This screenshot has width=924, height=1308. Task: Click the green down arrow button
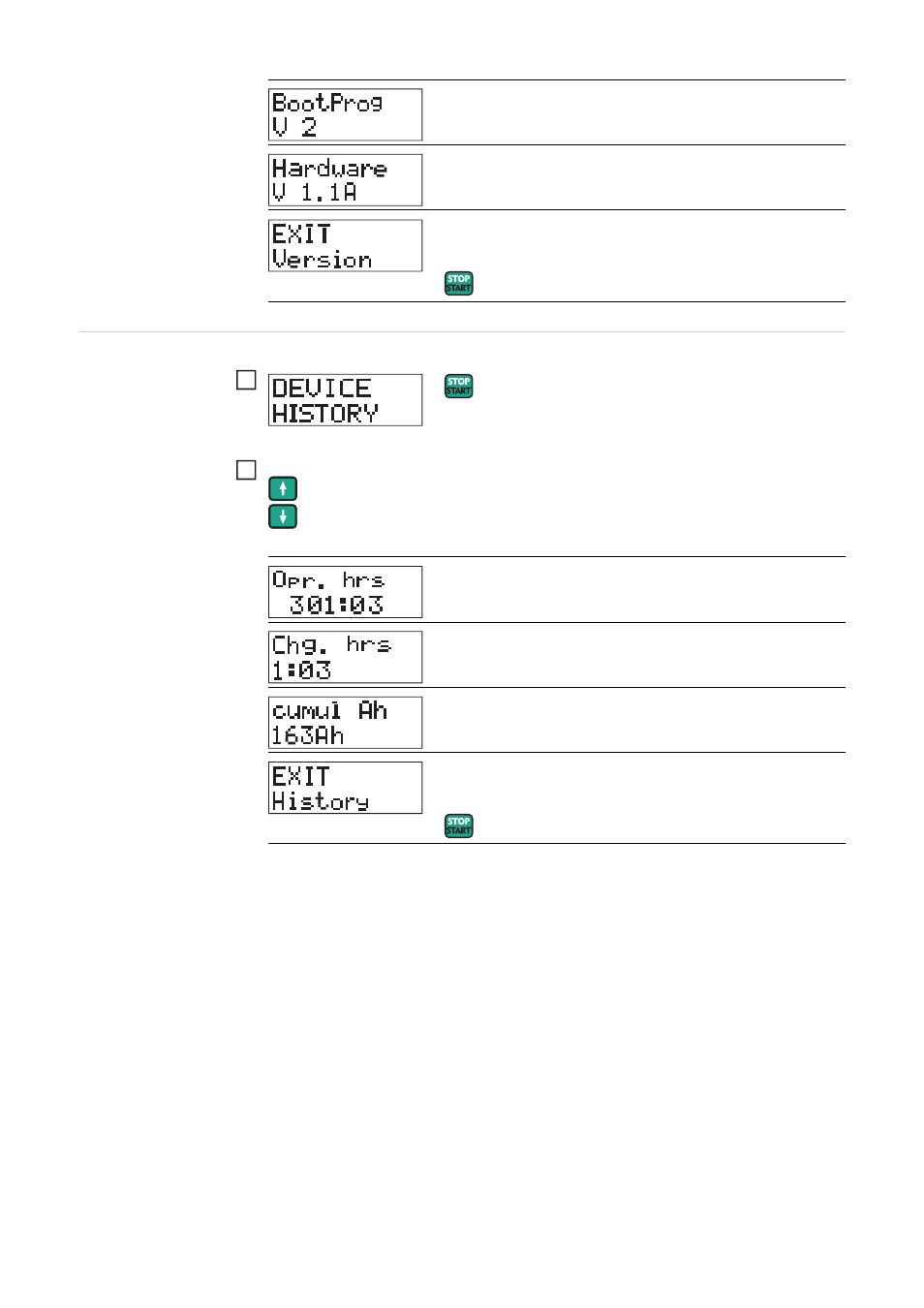pyautogui.click(x=283, y=516)
